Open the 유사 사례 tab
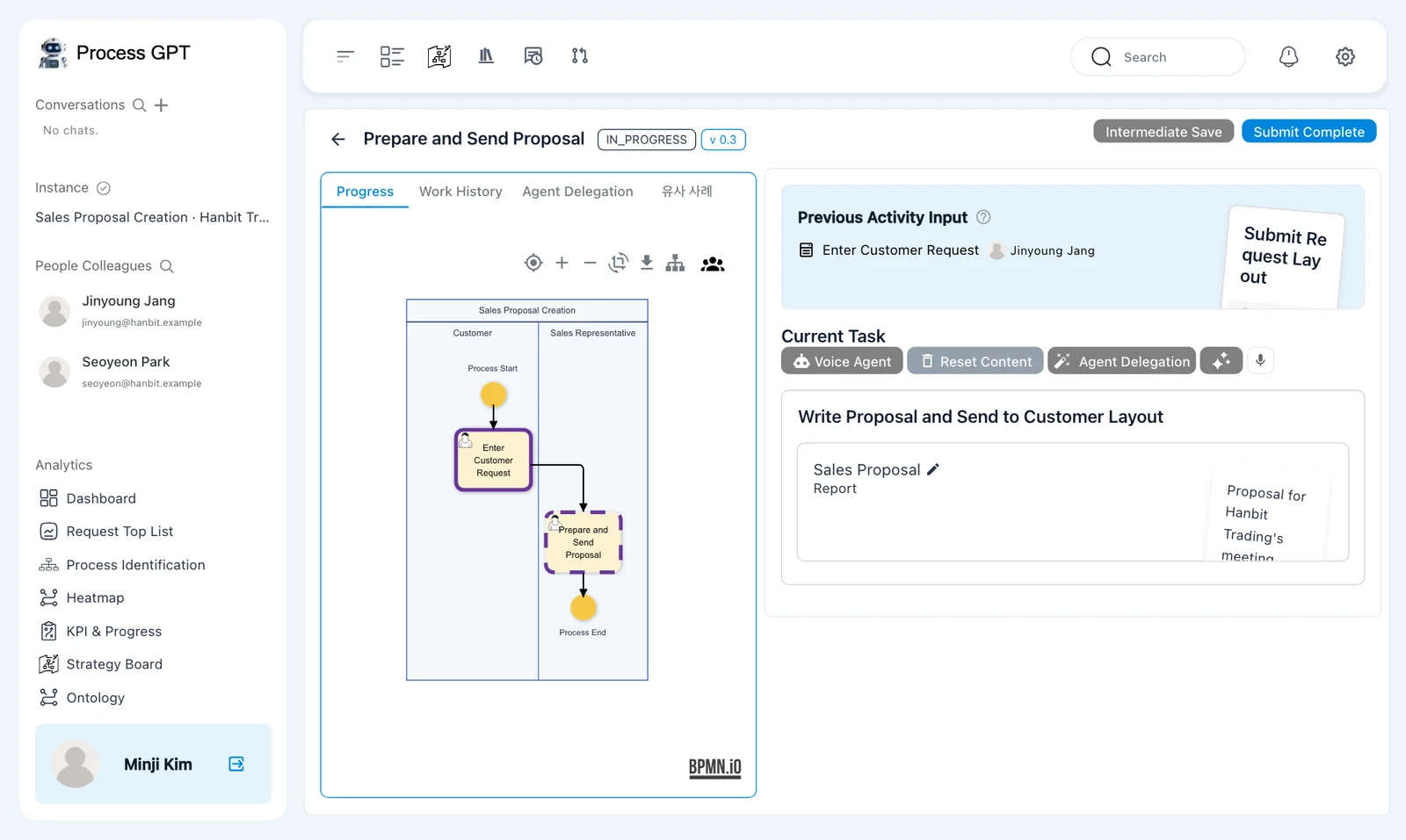The width and height of the screenshot is (1406, 840). tap(687, 192)
